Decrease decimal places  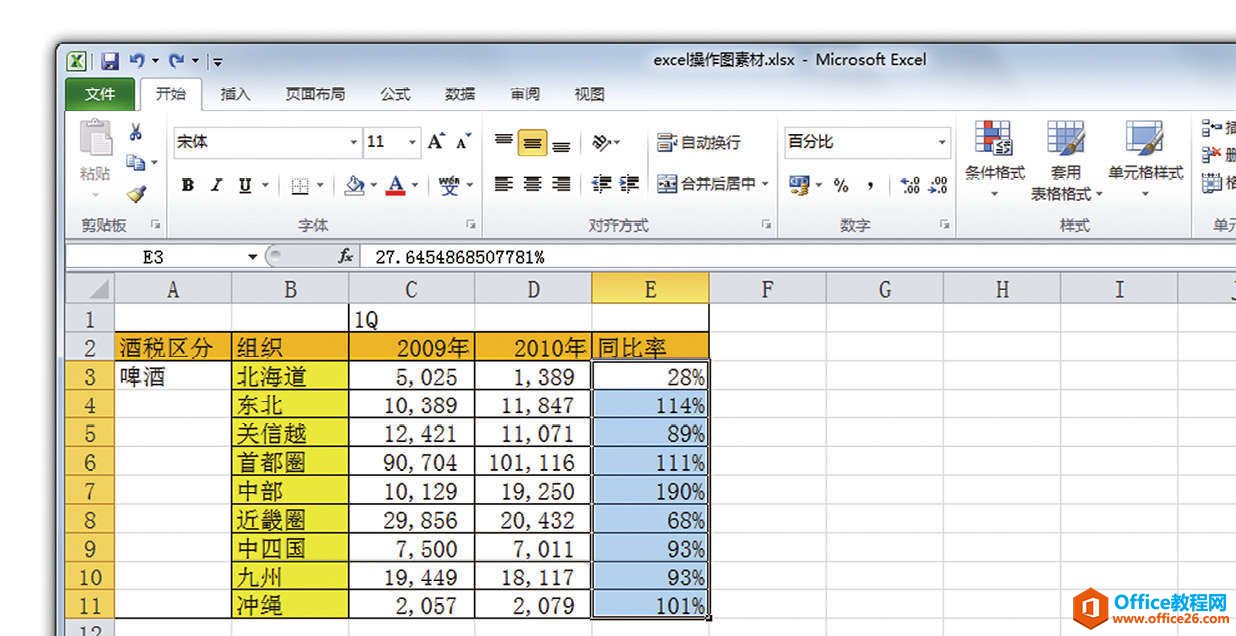pyautogui.click(x=938, y=185)
